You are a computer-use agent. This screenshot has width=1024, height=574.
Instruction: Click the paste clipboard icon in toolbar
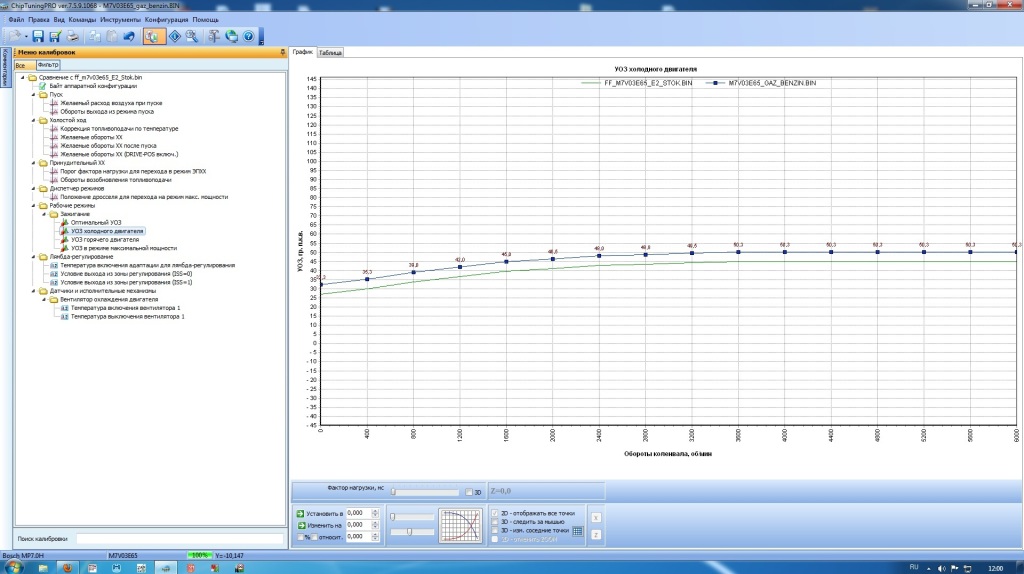pyautogui.click(x=112, y=37)
